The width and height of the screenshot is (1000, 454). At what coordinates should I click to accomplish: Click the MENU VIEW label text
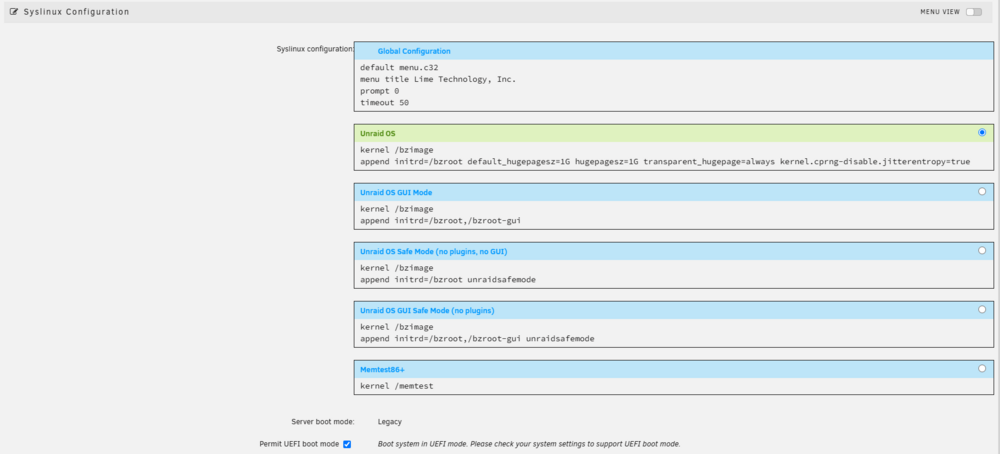click(x=940, y=11)
